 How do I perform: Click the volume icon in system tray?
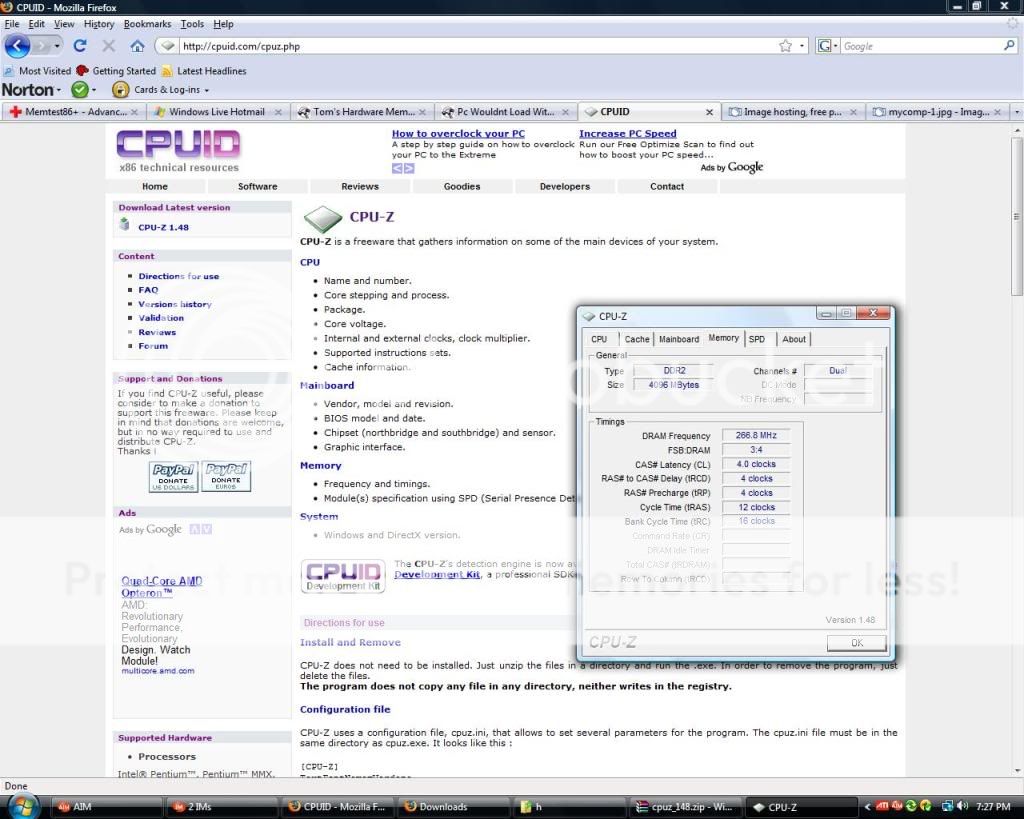tap(962, 807)
